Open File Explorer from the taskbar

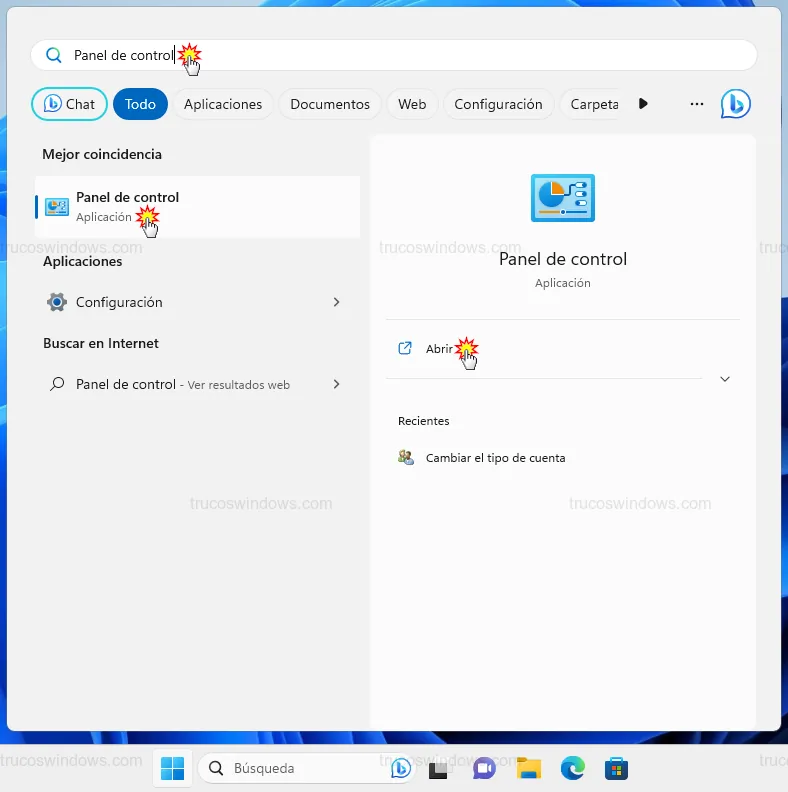(x=529, y=768)
